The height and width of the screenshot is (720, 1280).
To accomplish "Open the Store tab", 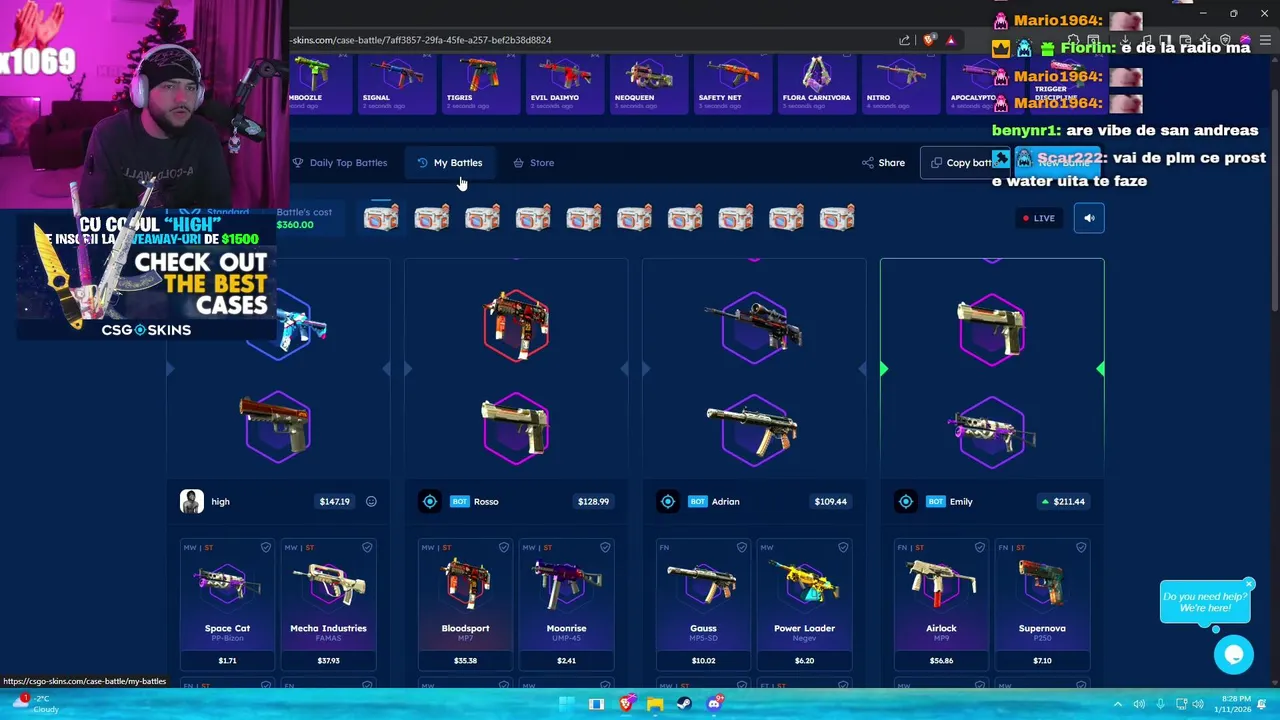I will [533, 162].
